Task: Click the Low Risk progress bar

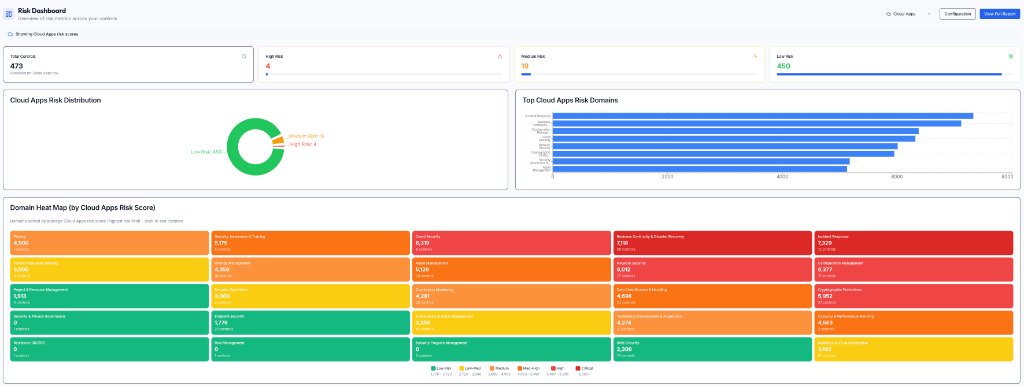Action: [x=895, y=74]
